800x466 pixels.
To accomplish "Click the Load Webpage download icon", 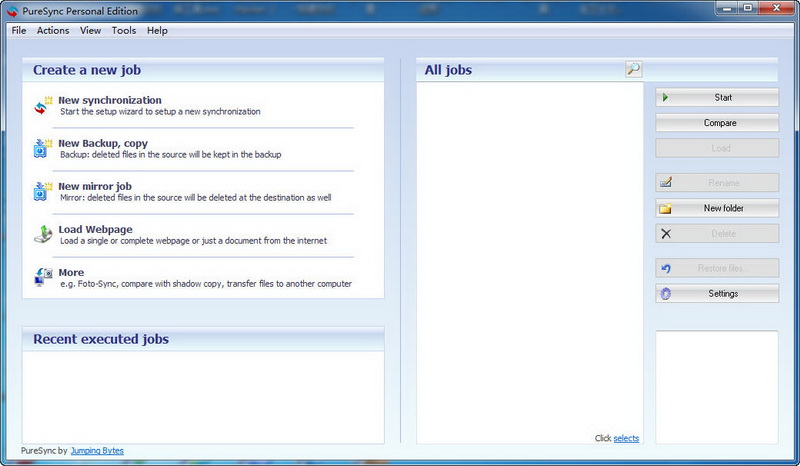I will tap(43, 234).
